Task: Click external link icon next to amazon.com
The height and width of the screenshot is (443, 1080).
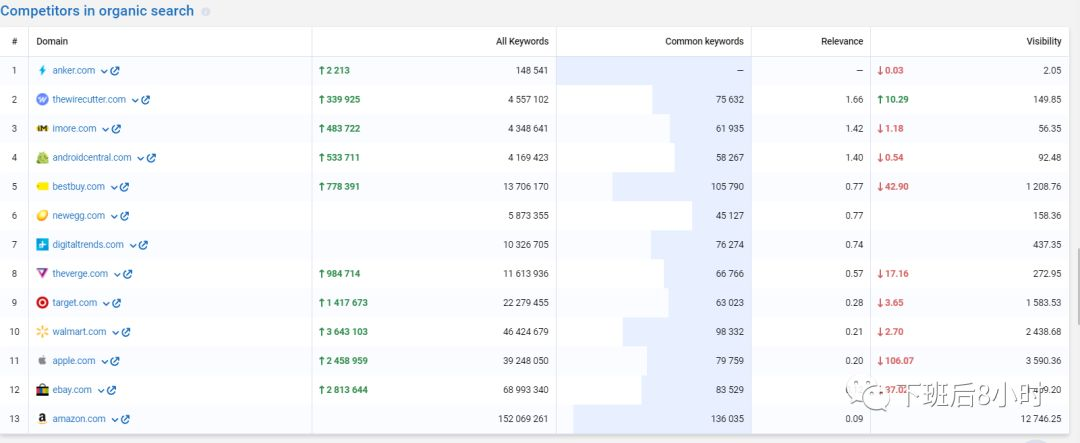Action: coord(126,419)
